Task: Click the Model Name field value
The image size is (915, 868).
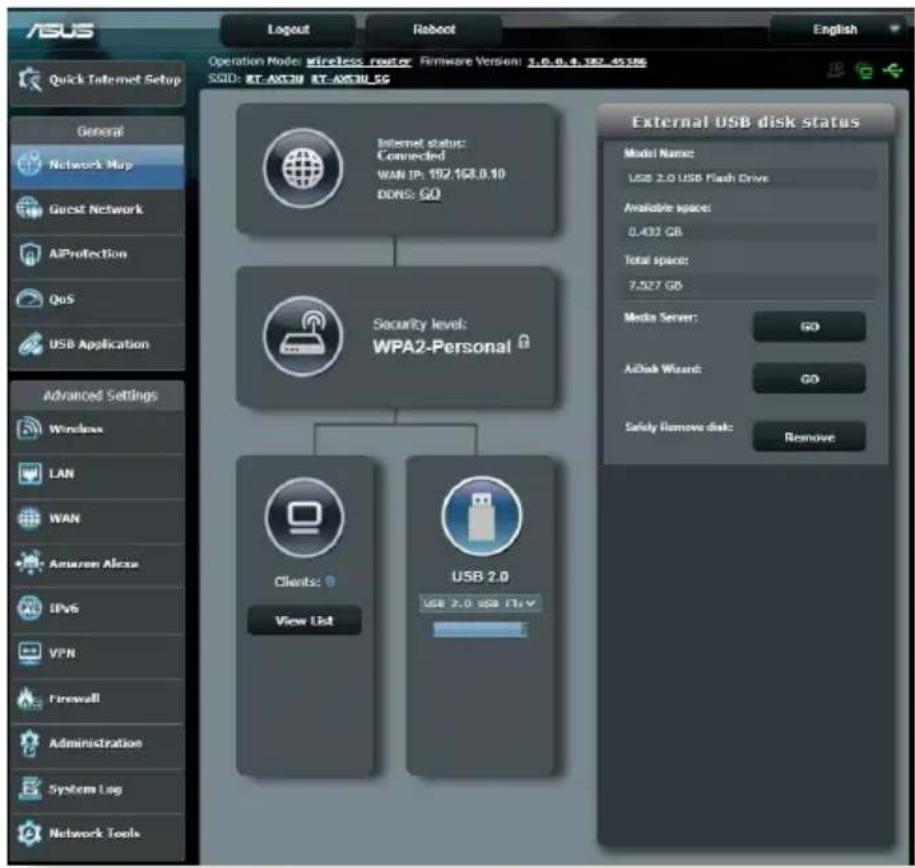Action: click(x=749, y=178)
